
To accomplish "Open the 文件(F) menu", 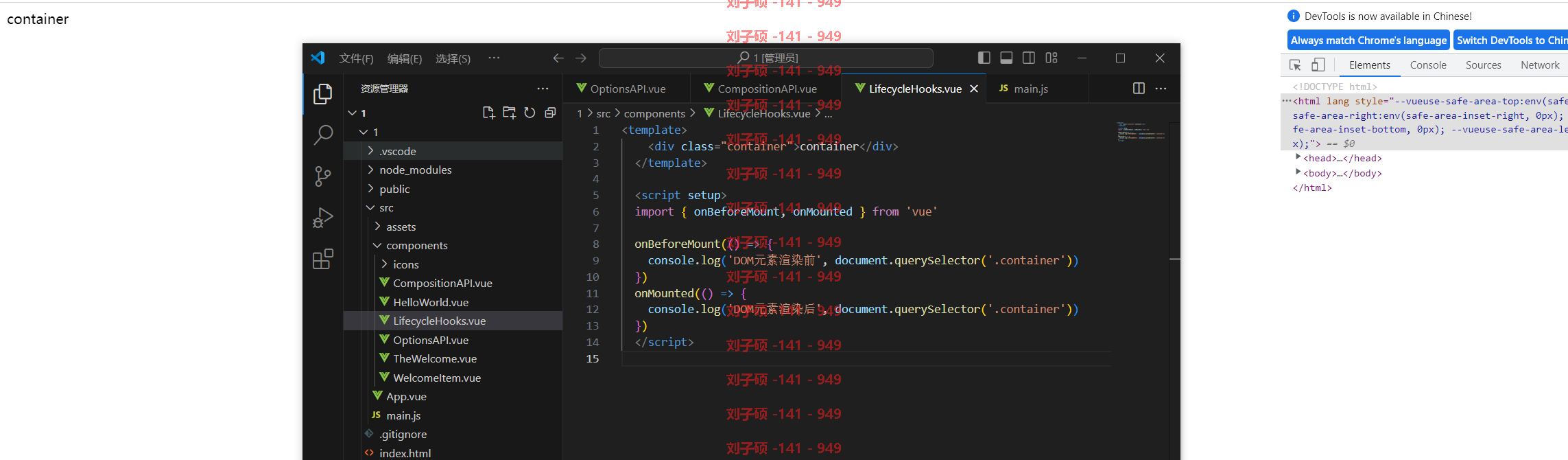I will tap(356, 58).
